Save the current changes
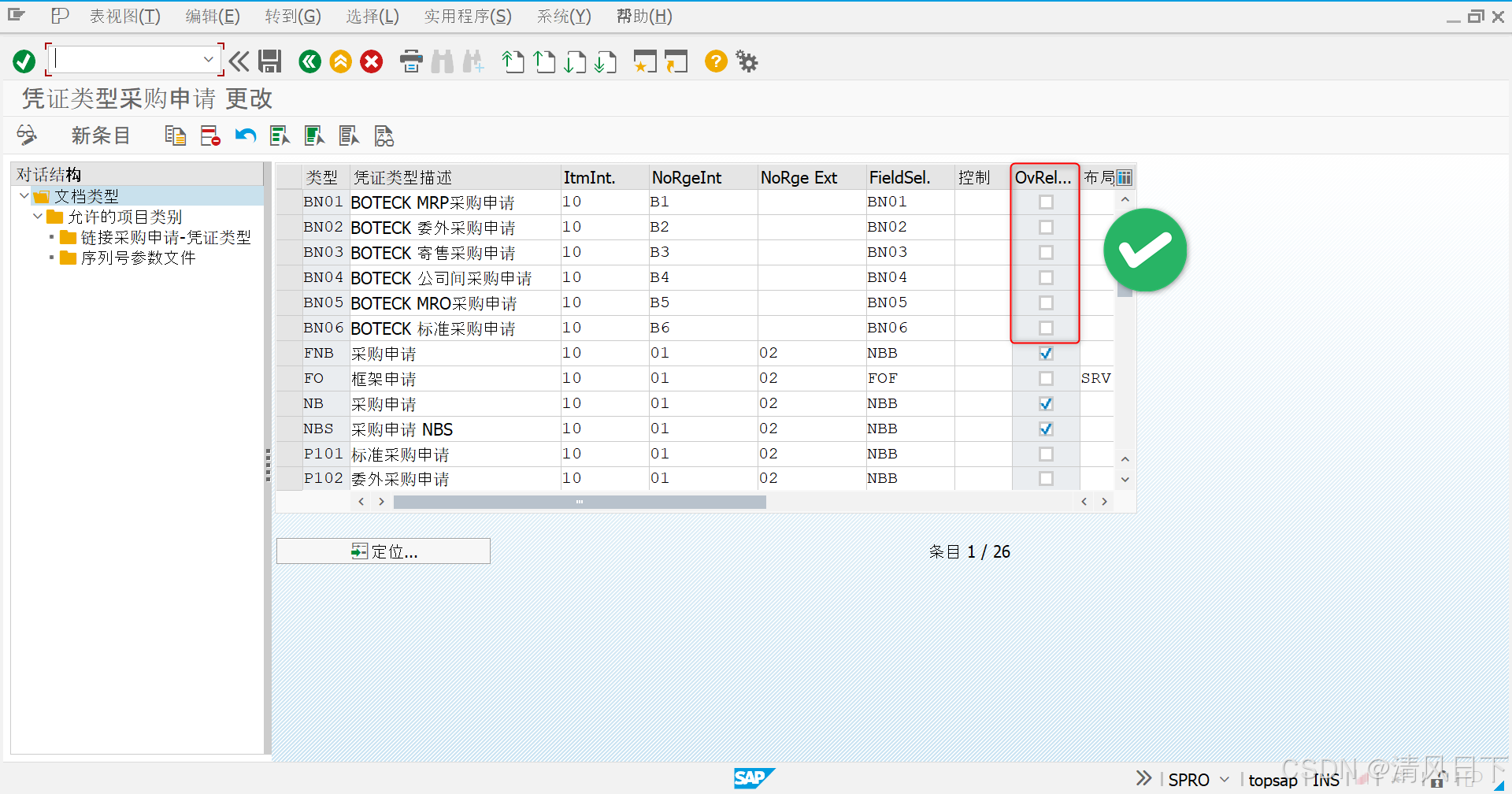Screen dimensions: 1512x794 [270, 61]
